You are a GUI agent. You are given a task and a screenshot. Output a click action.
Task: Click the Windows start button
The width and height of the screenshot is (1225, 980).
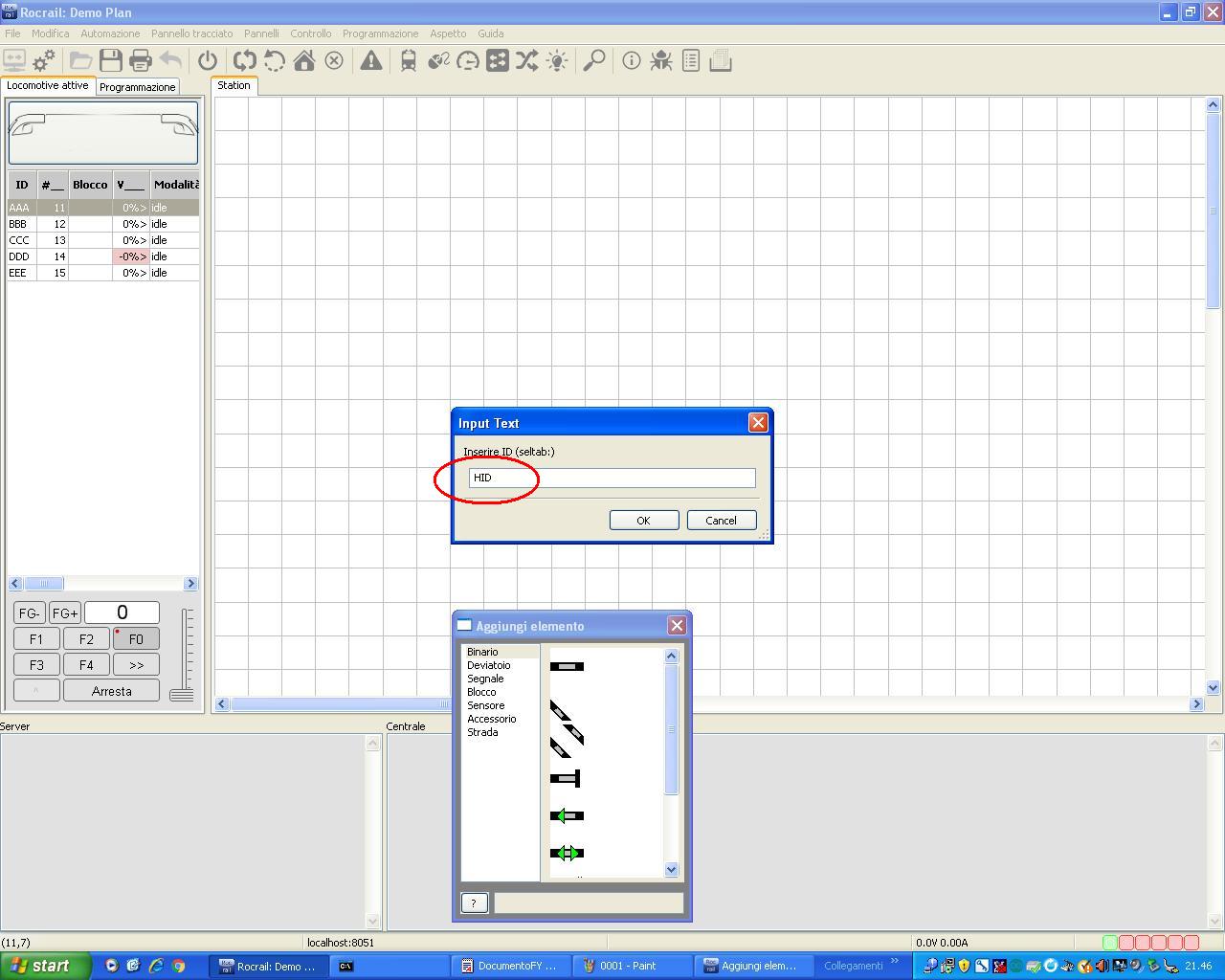click(x=46, y=966)
